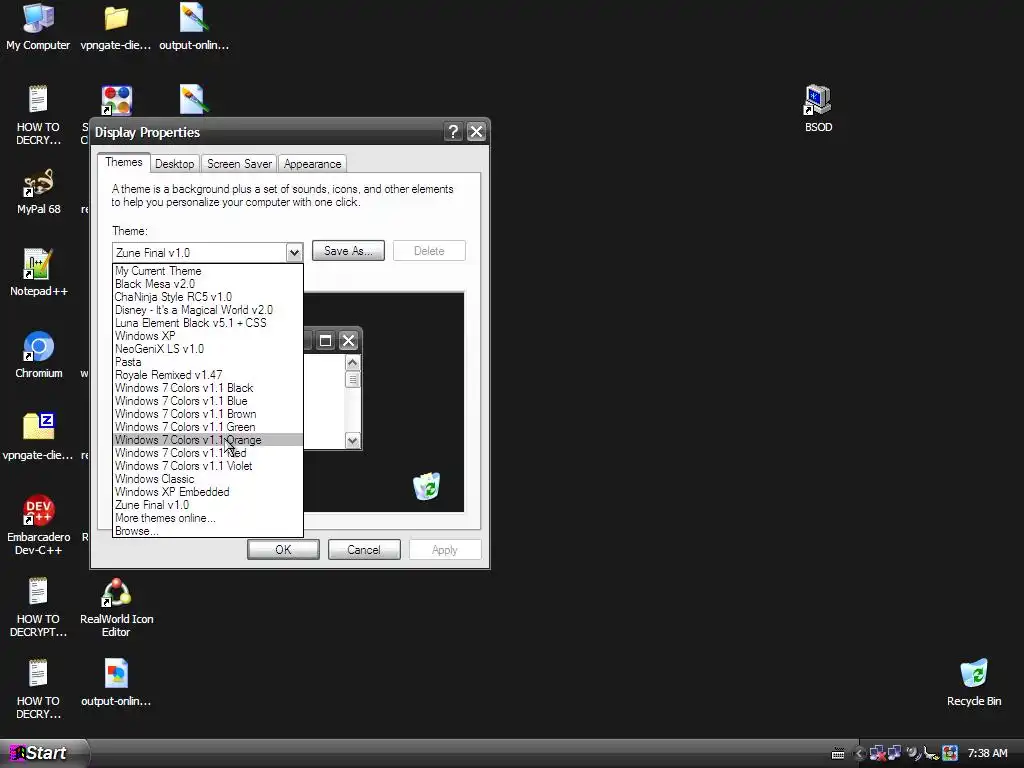Click the preview window scrollbar up arrow
This screenshot has height=768, width=1024.
click(353, 362)
